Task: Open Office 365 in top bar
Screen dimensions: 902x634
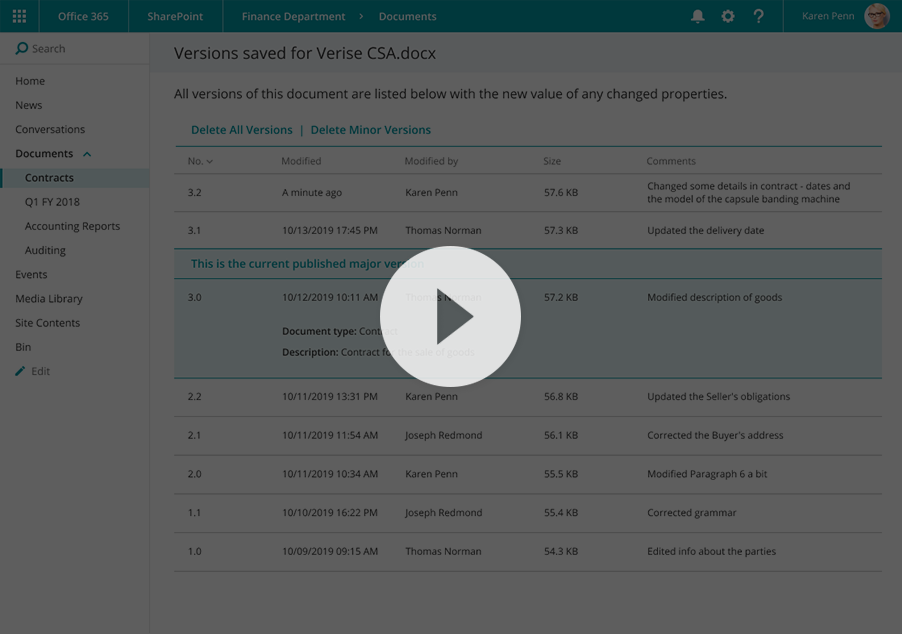Action: pyautogui.click(x=83, y=16)
